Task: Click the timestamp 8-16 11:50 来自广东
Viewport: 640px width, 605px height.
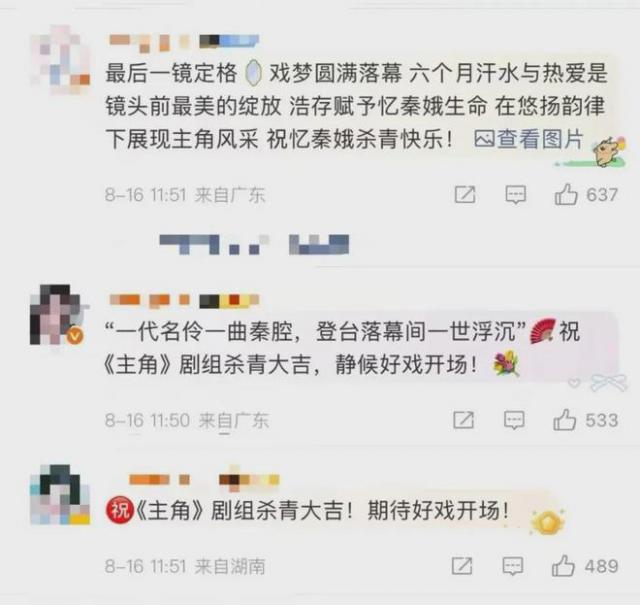Action: coord(187,420)
